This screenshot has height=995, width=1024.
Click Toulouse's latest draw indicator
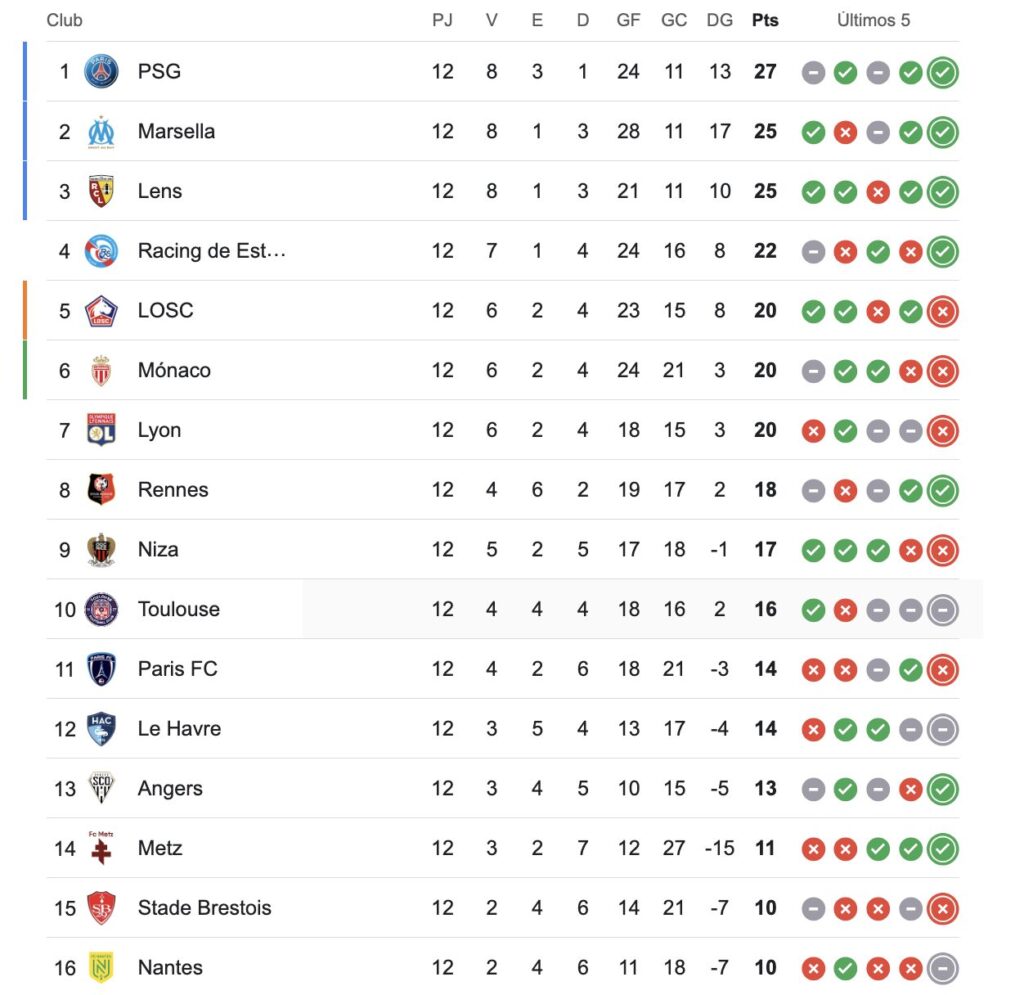[x=942, y=609]
